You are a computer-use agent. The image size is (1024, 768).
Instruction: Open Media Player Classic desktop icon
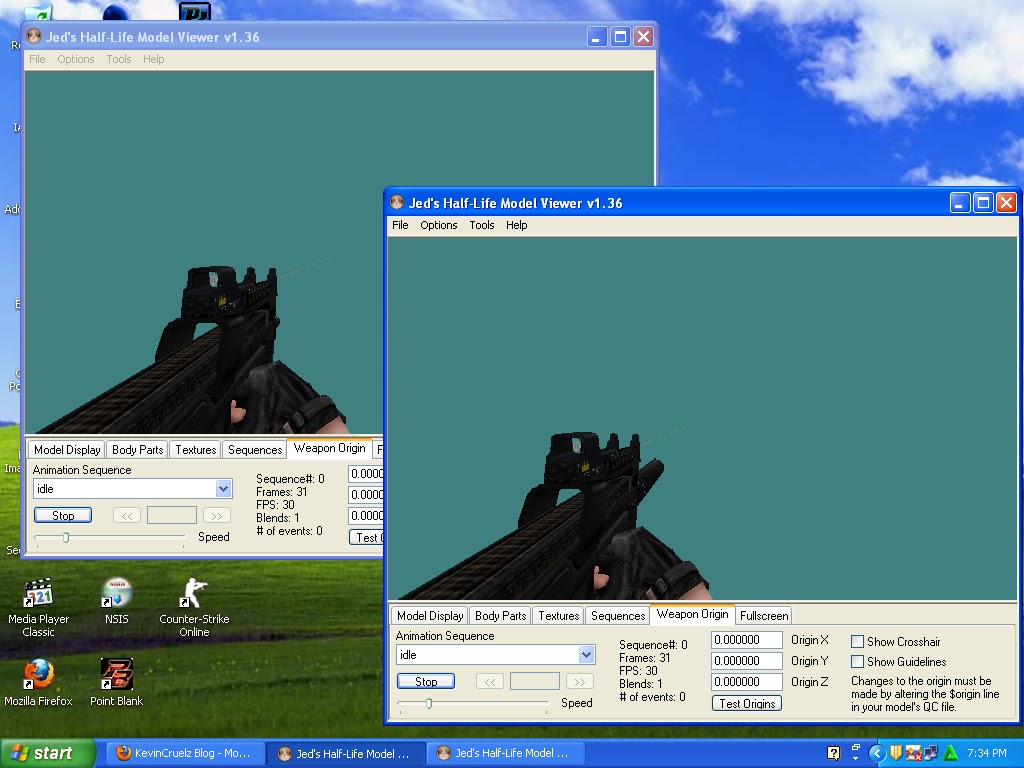click(39, 607)
